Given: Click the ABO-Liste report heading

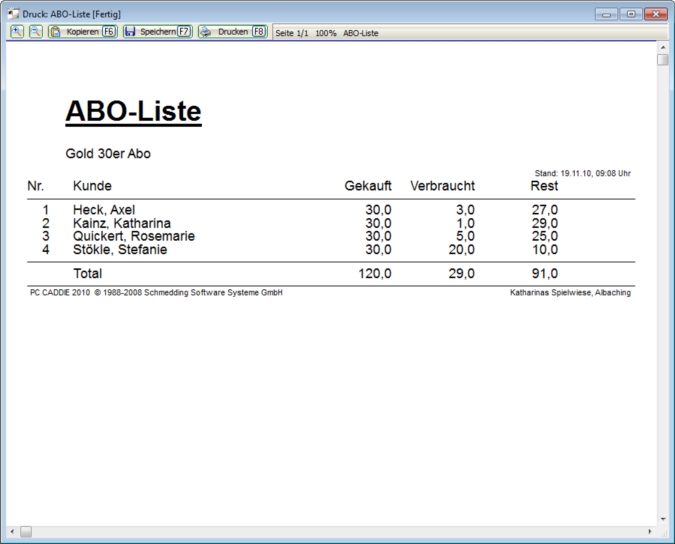Looking at the screenshot, I should click(x=133, y=112).
